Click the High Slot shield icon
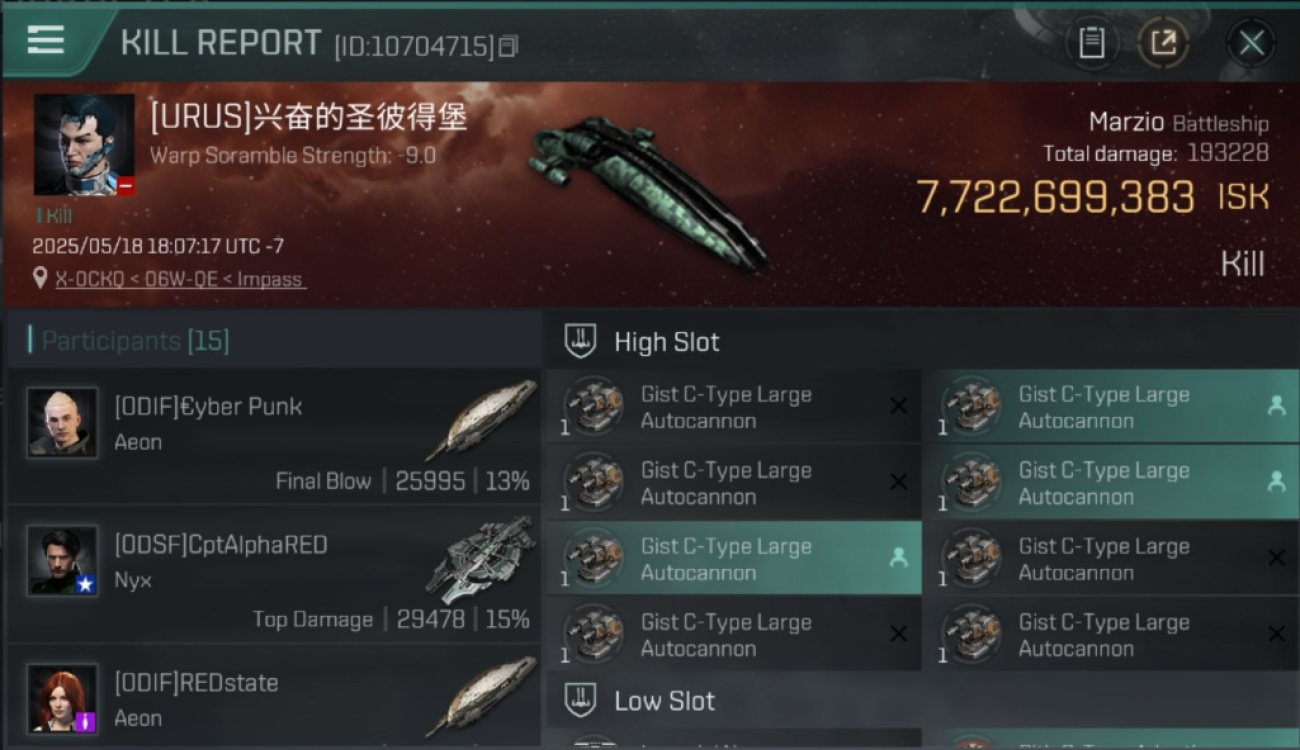 [581, 342]
